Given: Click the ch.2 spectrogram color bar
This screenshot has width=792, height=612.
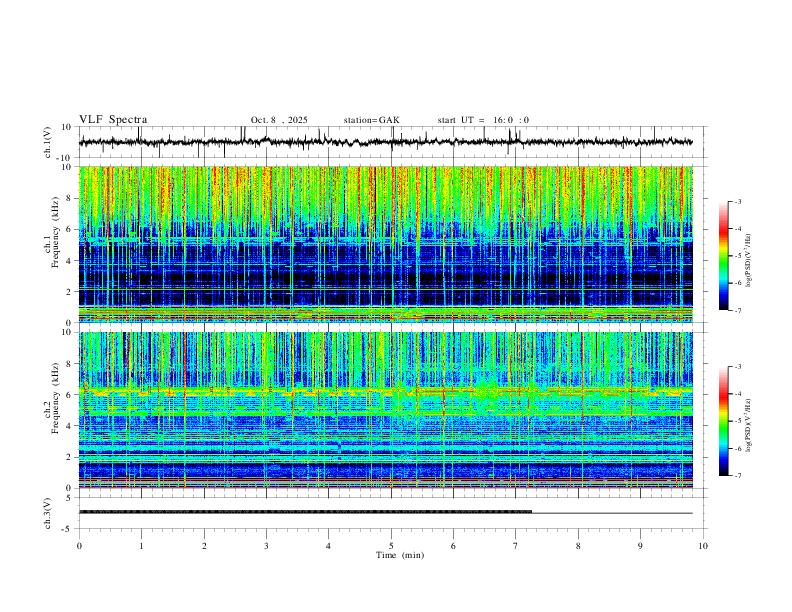Looking at the screenshot, I should 723,421.
